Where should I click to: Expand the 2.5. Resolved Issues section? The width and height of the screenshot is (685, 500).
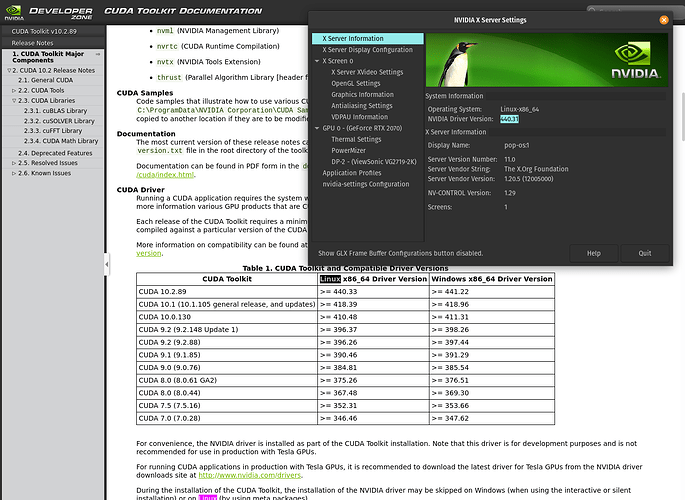14,163
